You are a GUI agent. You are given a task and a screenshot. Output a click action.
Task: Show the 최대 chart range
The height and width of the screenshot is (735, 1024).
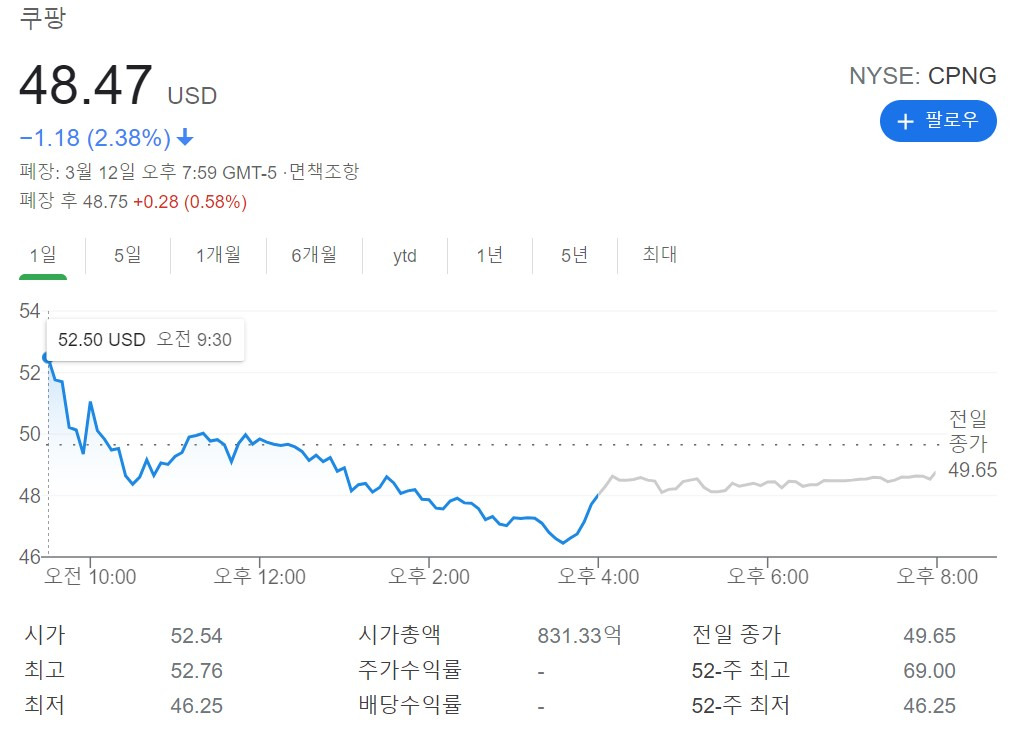(660, 254)
